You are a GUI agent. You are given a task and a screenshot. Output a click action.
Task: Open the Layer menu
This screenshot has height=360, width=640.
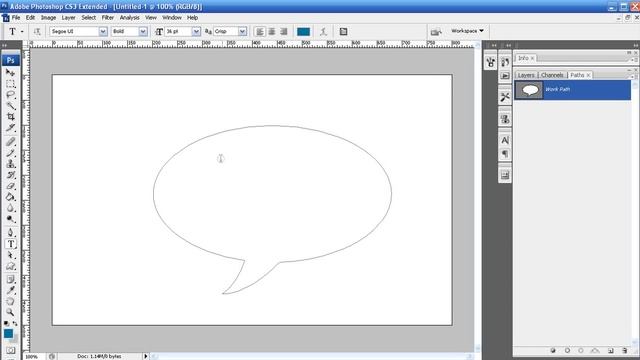69,18
